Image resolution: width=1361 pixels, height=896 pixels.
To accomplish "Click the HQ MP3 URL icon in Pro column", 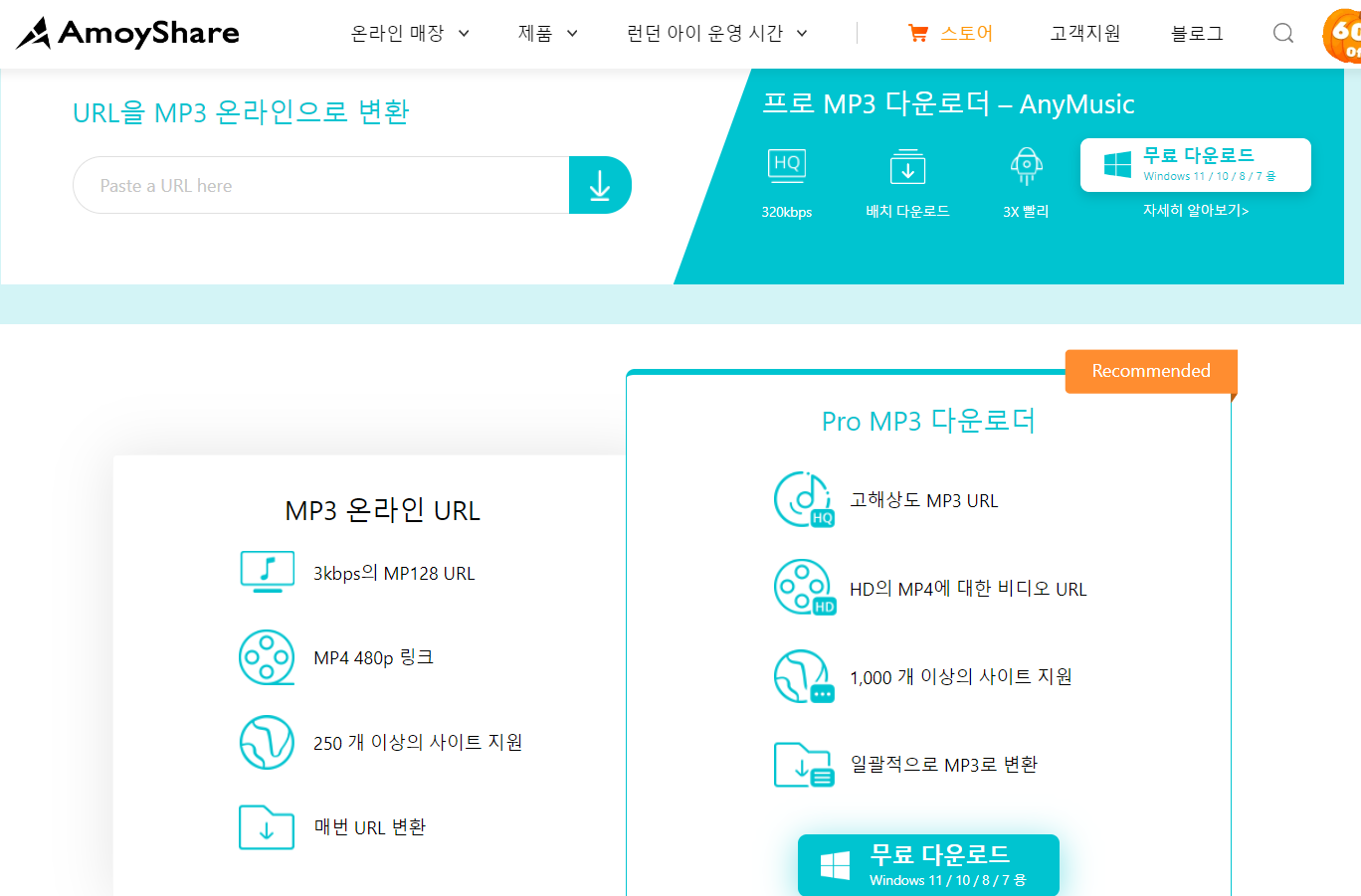I will point(804,499).
